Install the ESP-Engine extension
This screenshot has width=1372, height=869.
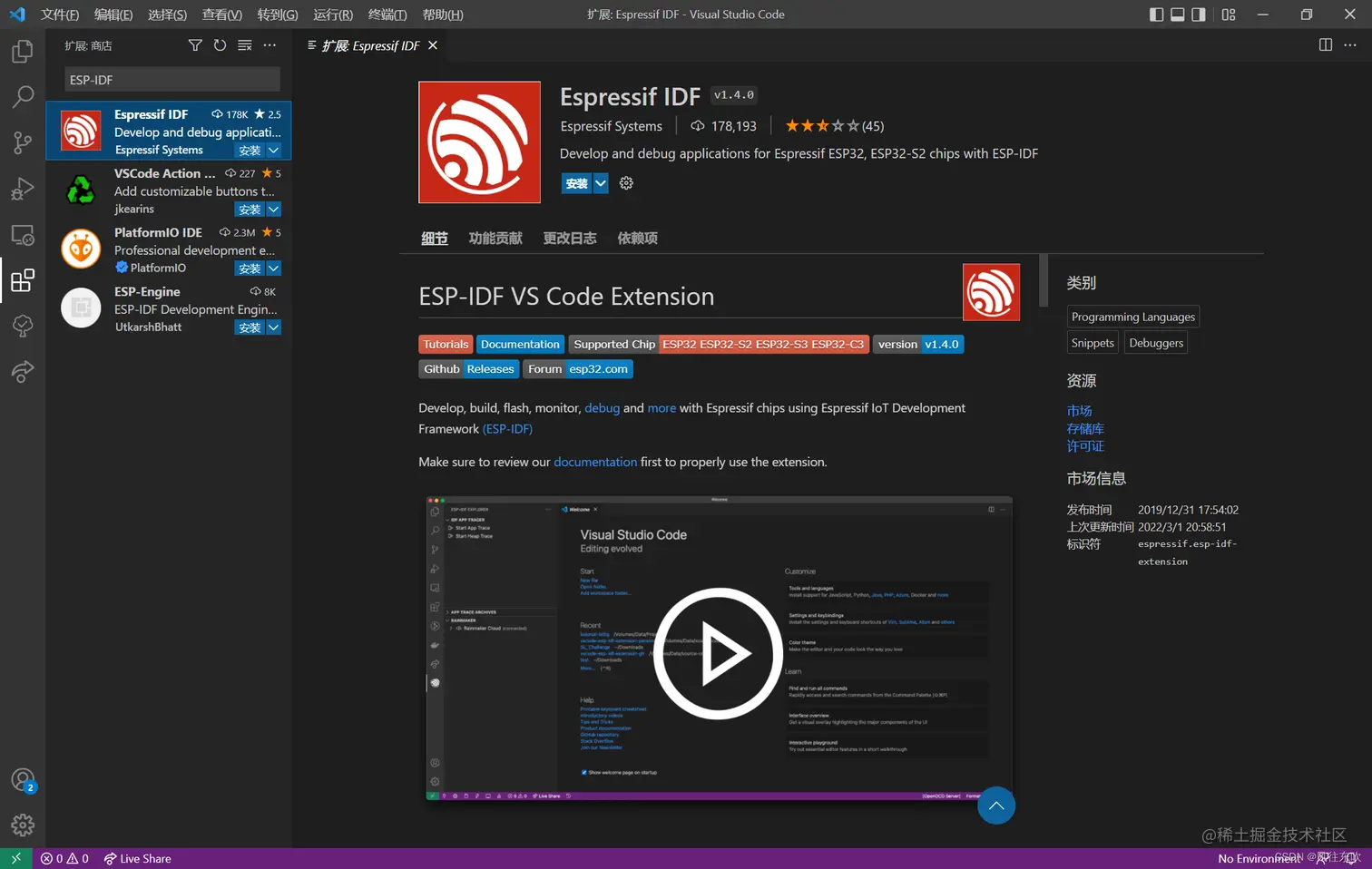pos(250,327)
